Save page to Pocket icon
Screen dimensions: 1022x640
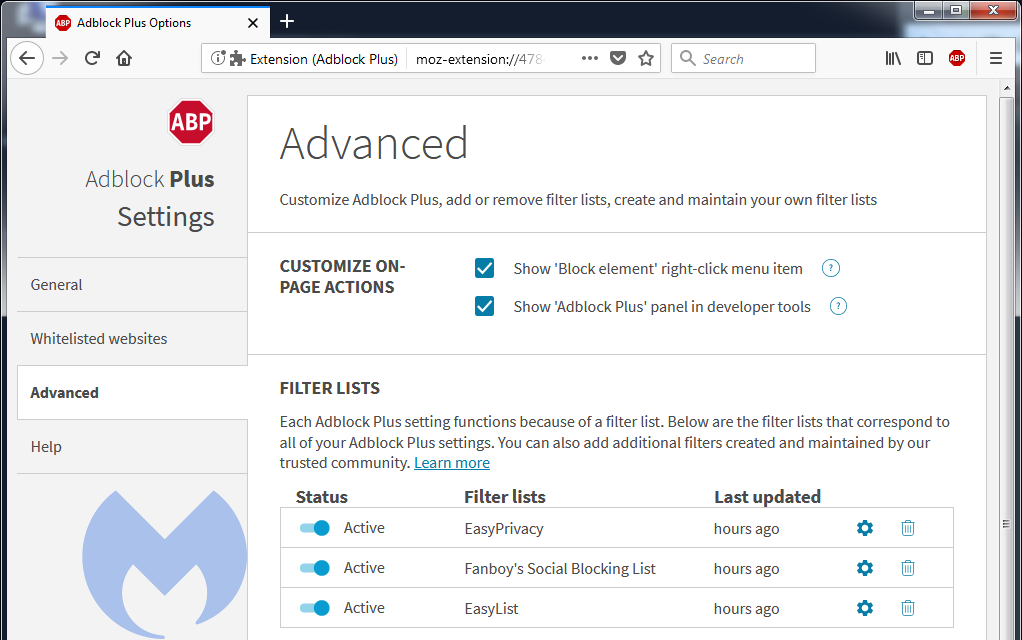pyautogui.click(x=618, y=59)
